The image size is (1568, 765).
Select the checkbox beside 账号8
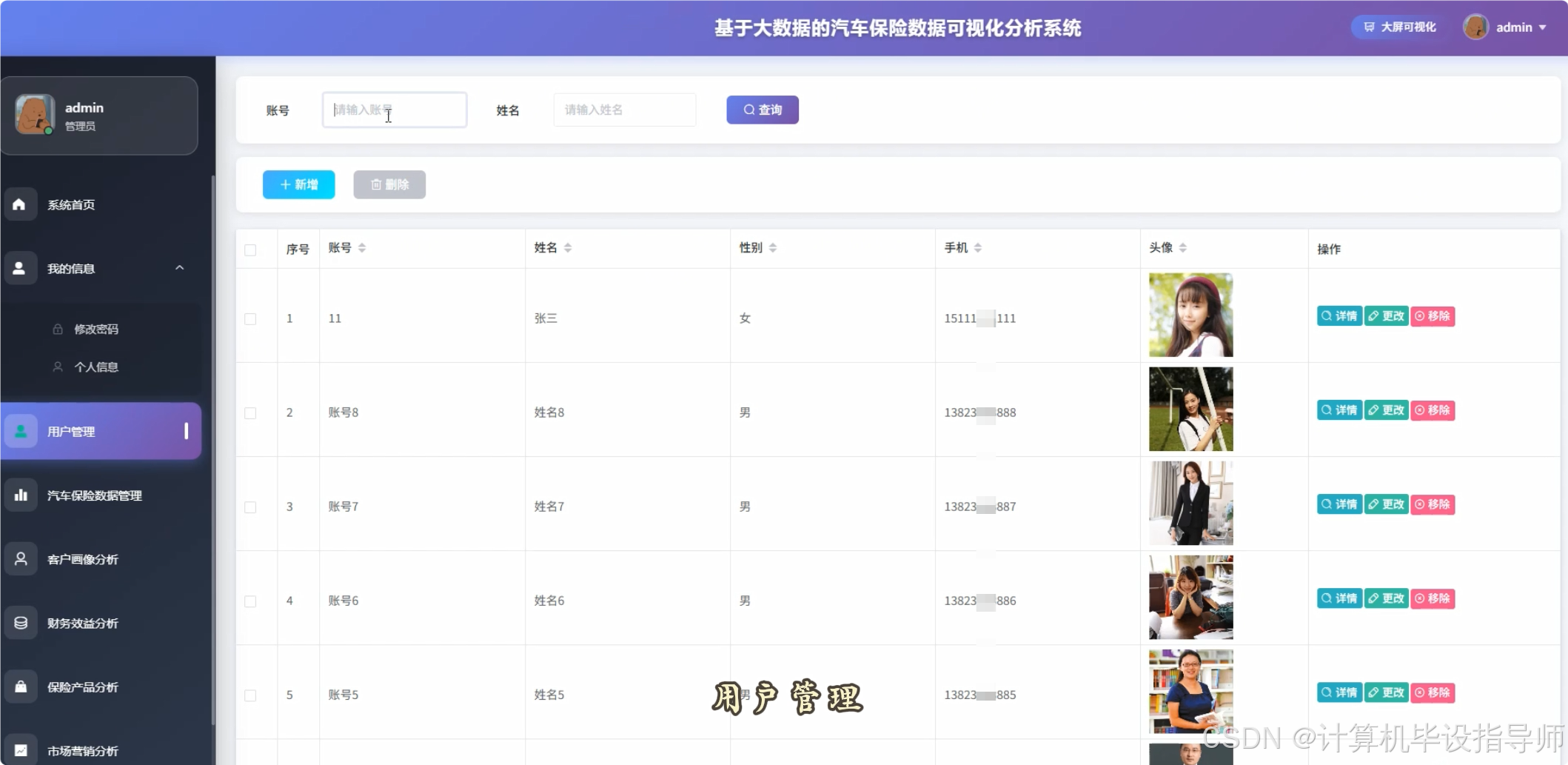251,414
